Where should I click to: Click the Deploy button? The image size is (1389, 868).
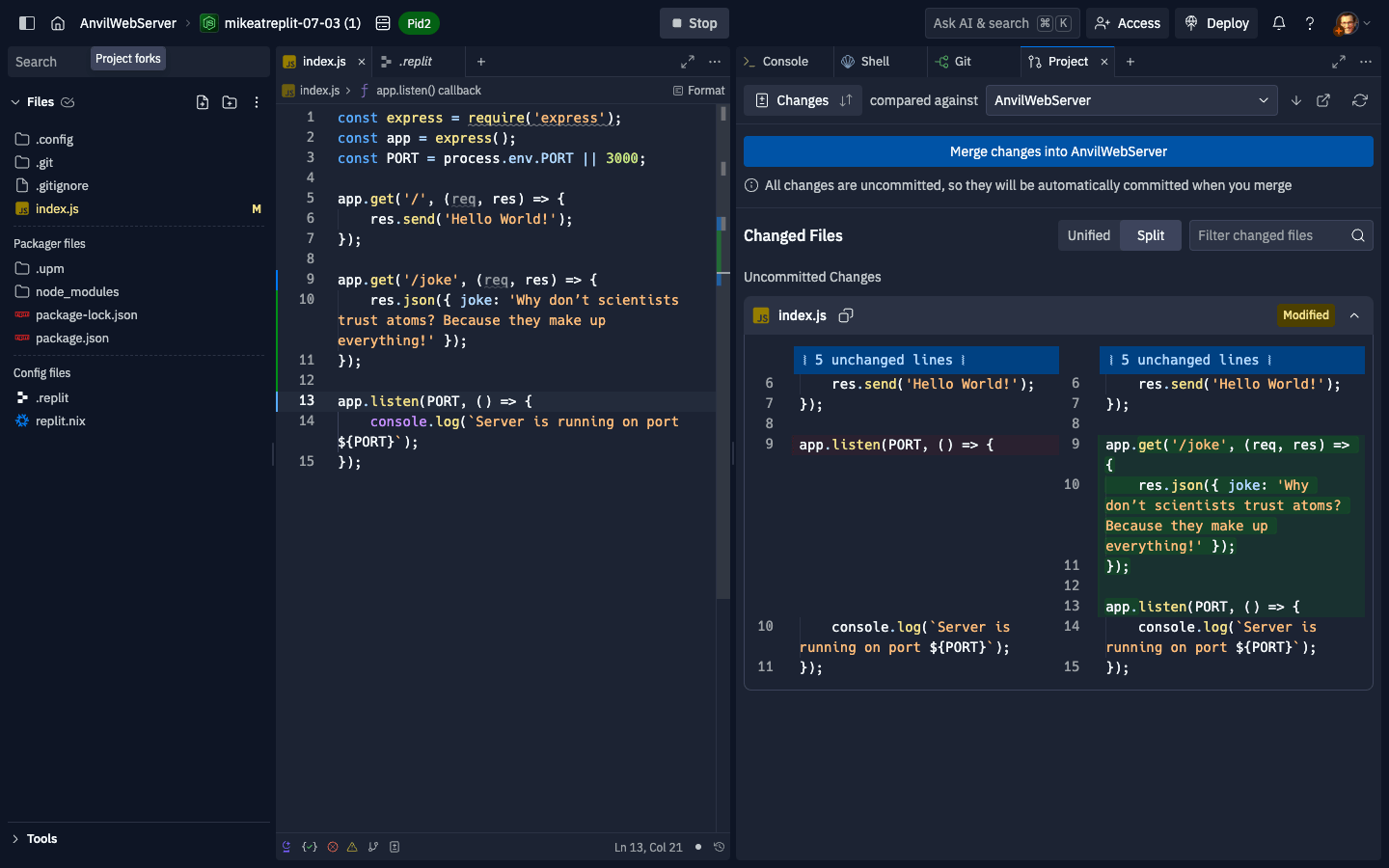click(1217, 23)
